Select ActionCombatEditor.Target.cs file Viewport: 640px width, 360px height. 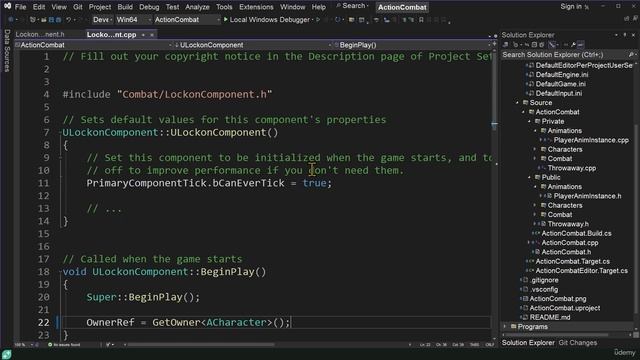coord(582,271)
